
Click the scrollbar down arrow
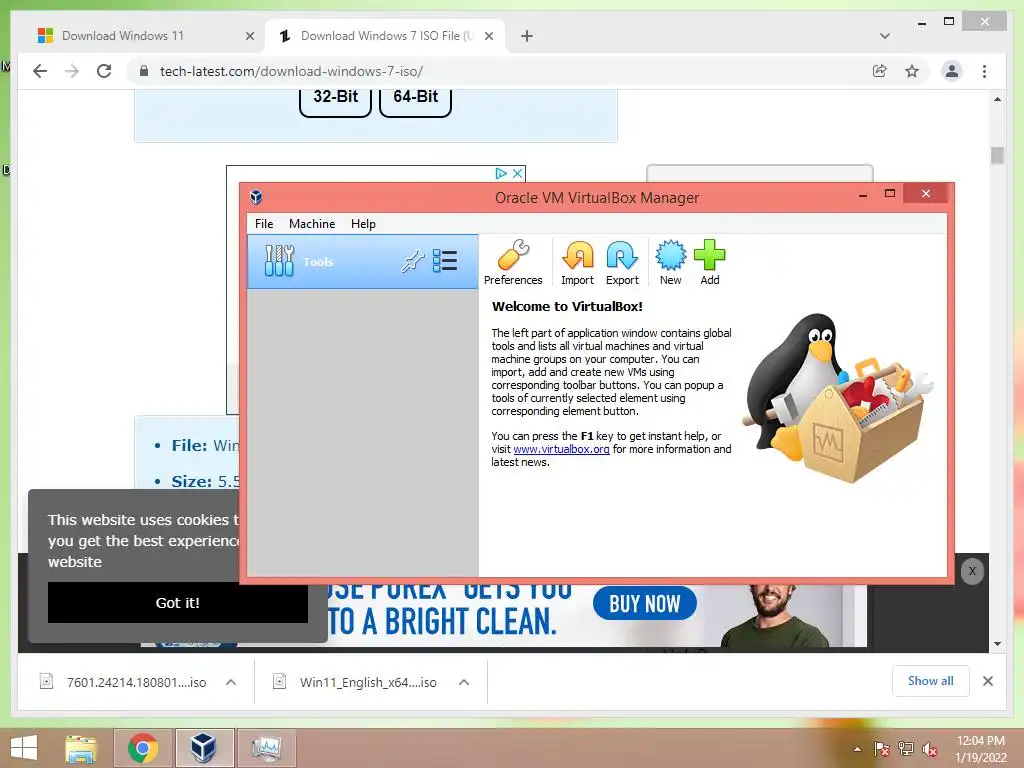click(997, 644)
